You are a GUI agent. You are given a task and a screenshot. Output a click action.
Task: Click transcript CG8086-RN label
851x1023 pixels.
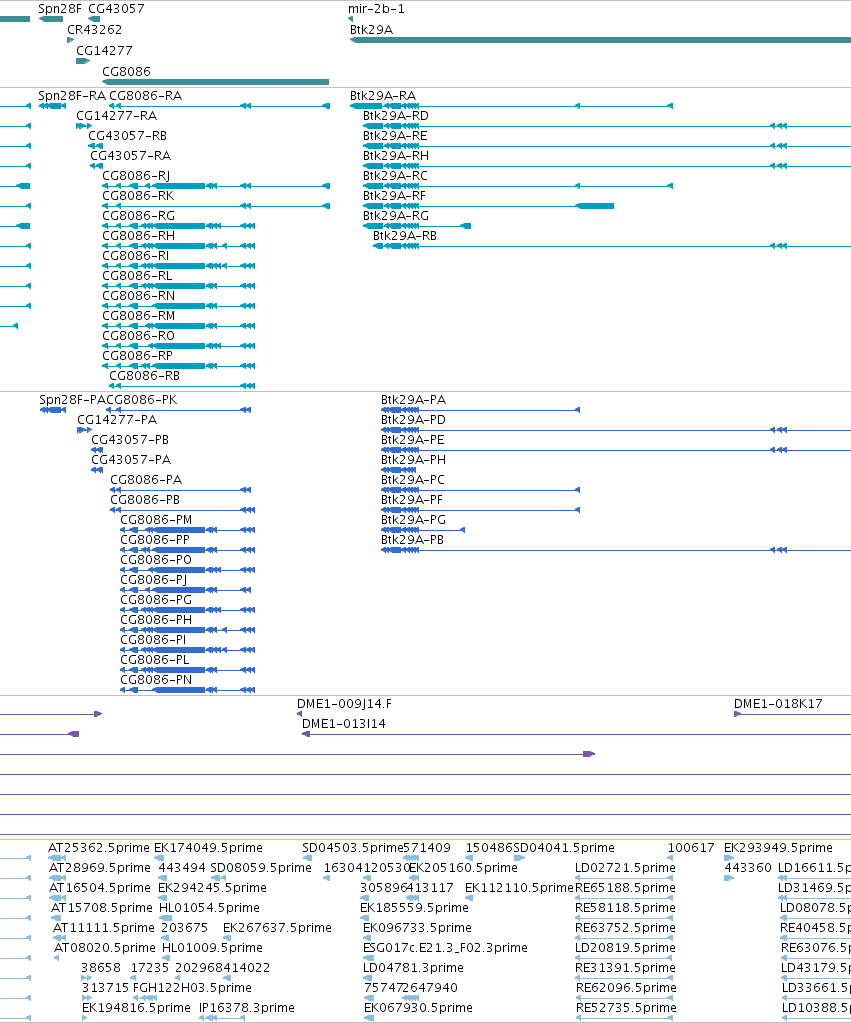(138, 296)
